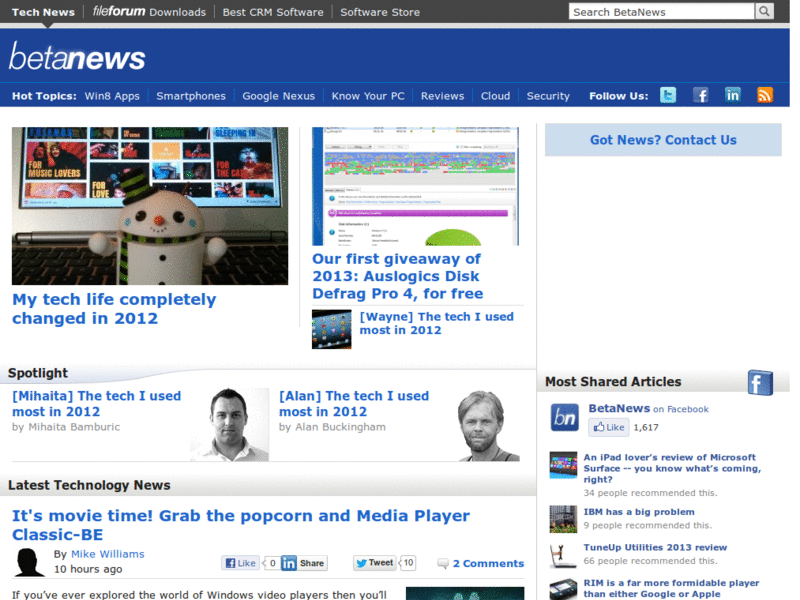This screenshot has height=600, width=800.
Task: Open the 2 Comments link
Action: 488,563
